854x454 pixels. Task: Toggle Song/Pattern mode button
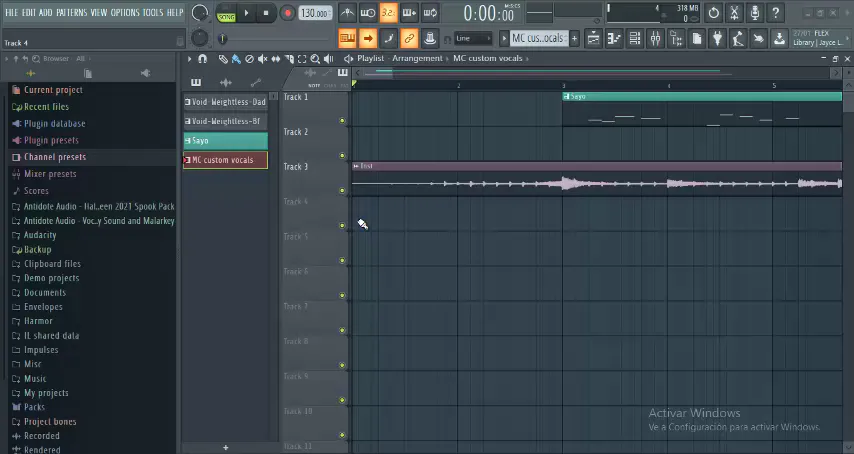pos(225,13)
